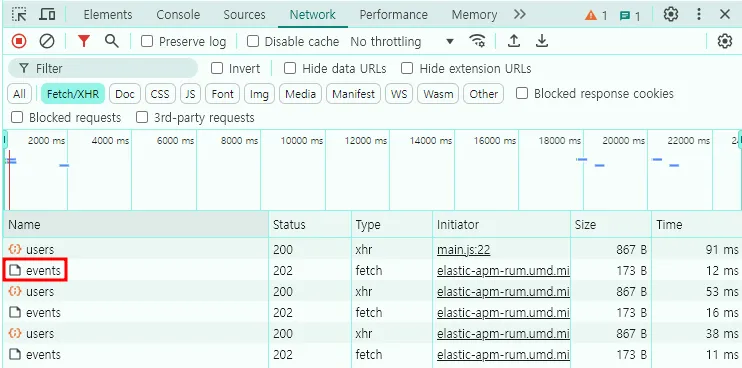Toggle the device toolbar icon

coord(47,15)
